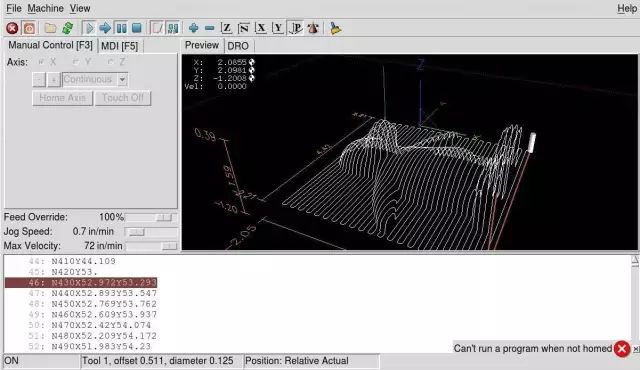Image resolution: width=640 pixels, height=370 pixels.
Task: Click scrollbar up arrow in G-code pane
Action: [635, 259]
